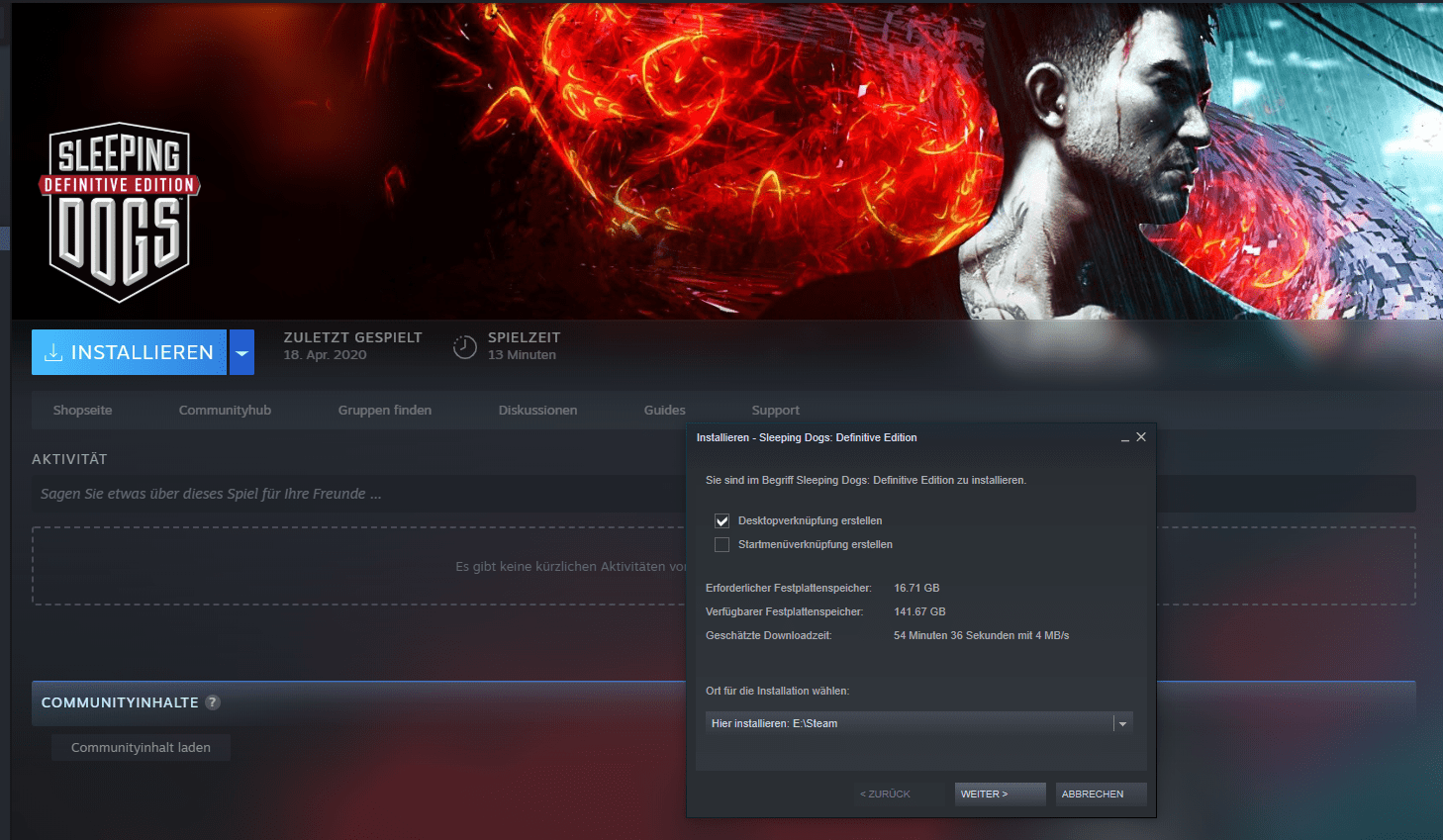This screenshot has height=840, width=1443.
Task: Click Abbrechen to cancel installation
Action: 1102,793
